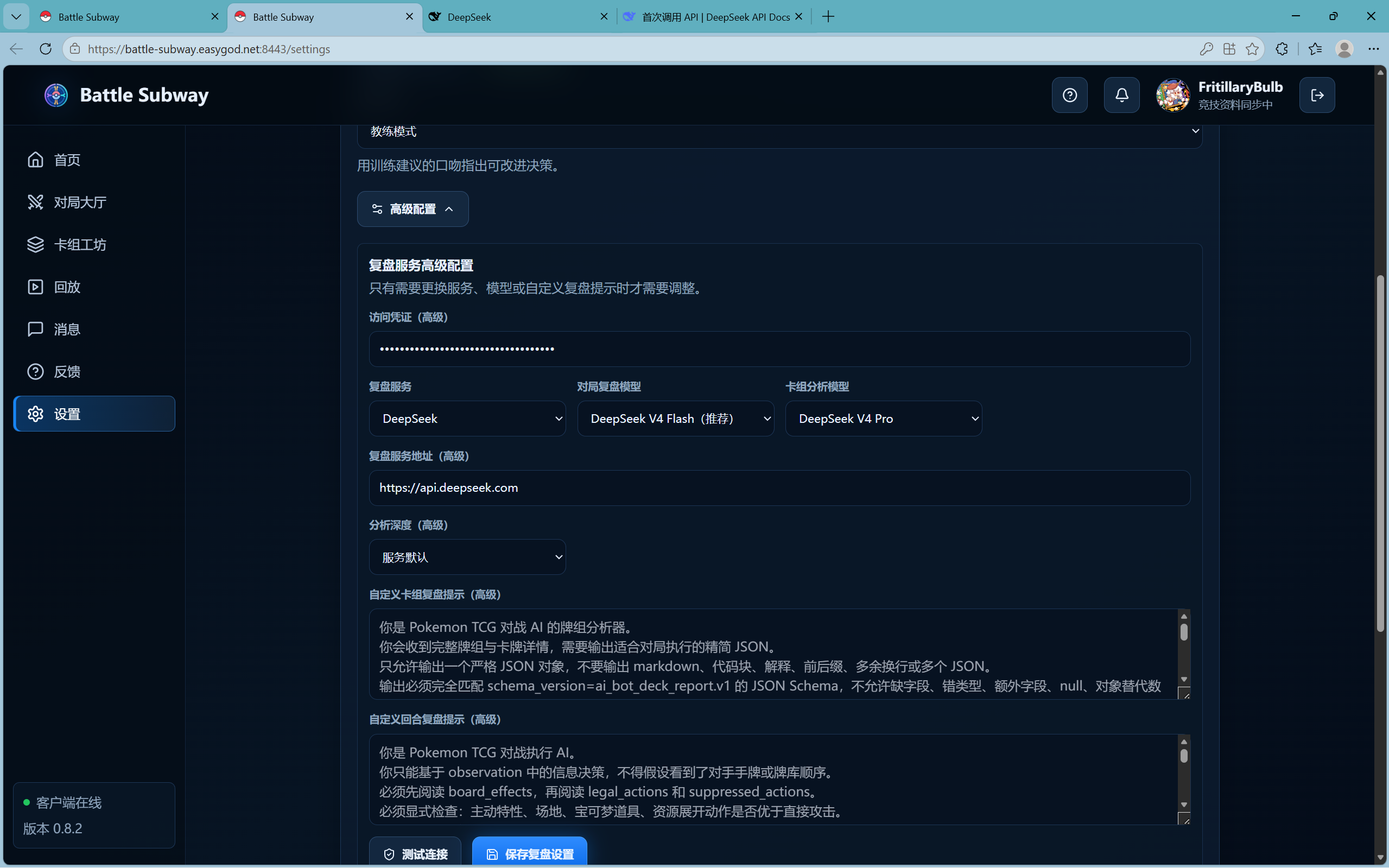
Task: Collapse the 高级配置 section
Action: point(413,209)
